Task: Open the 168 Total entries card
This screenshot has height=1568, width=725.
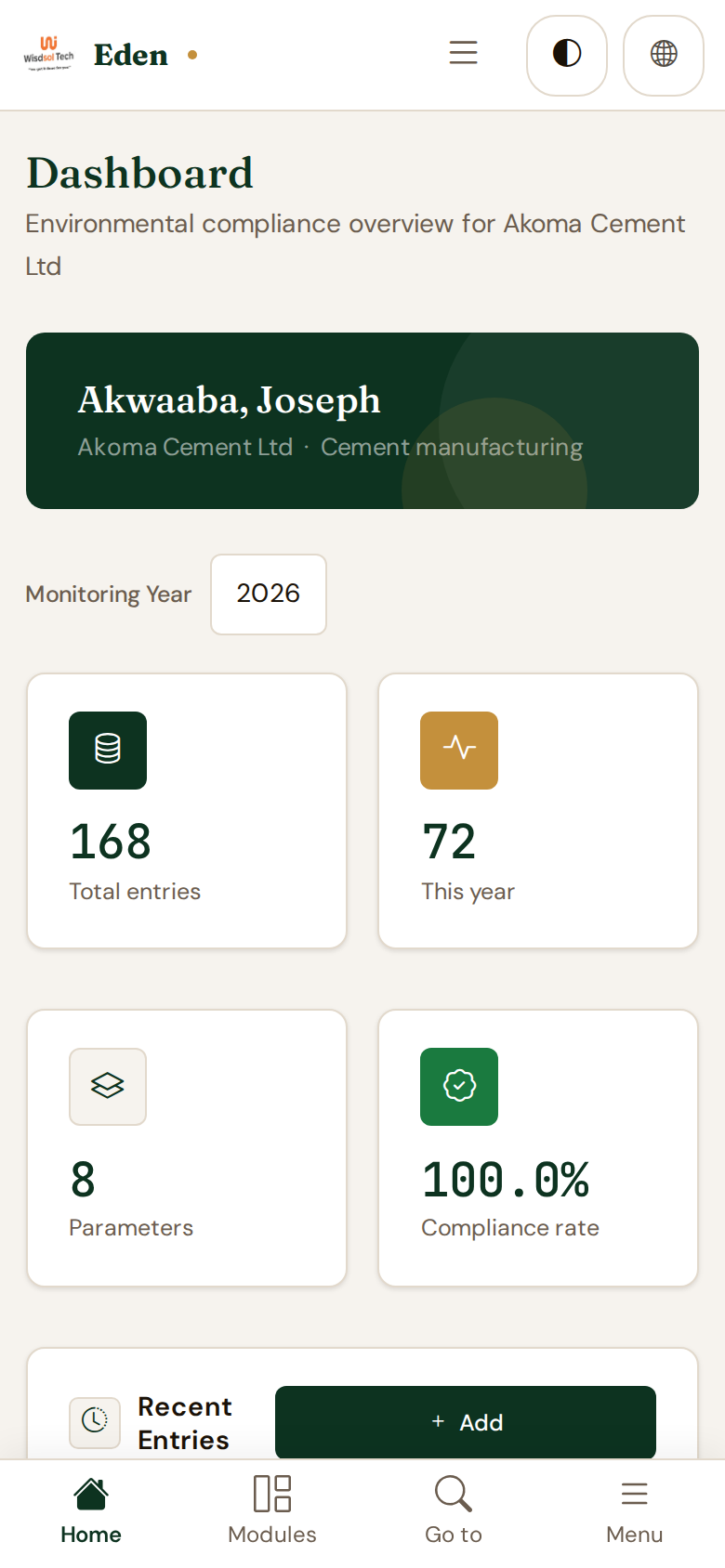Action: 187,811
